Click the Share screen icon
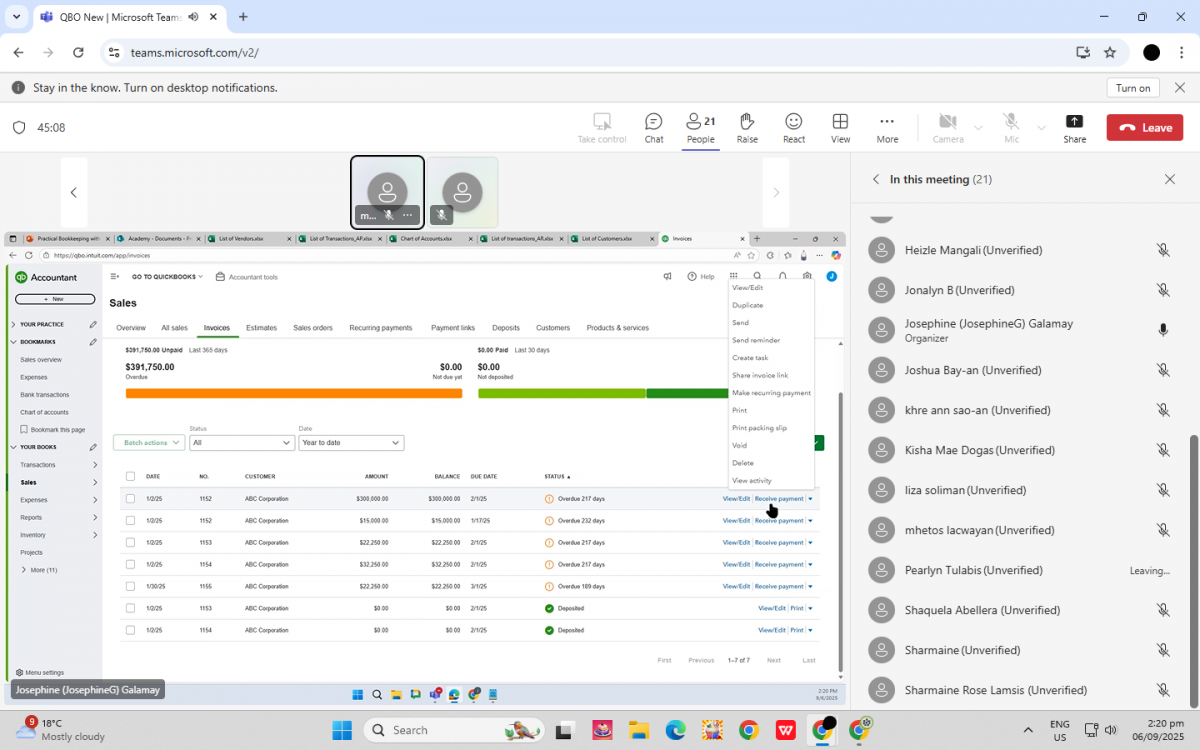Screen dimensions: 1200x750 point(1074,127)
